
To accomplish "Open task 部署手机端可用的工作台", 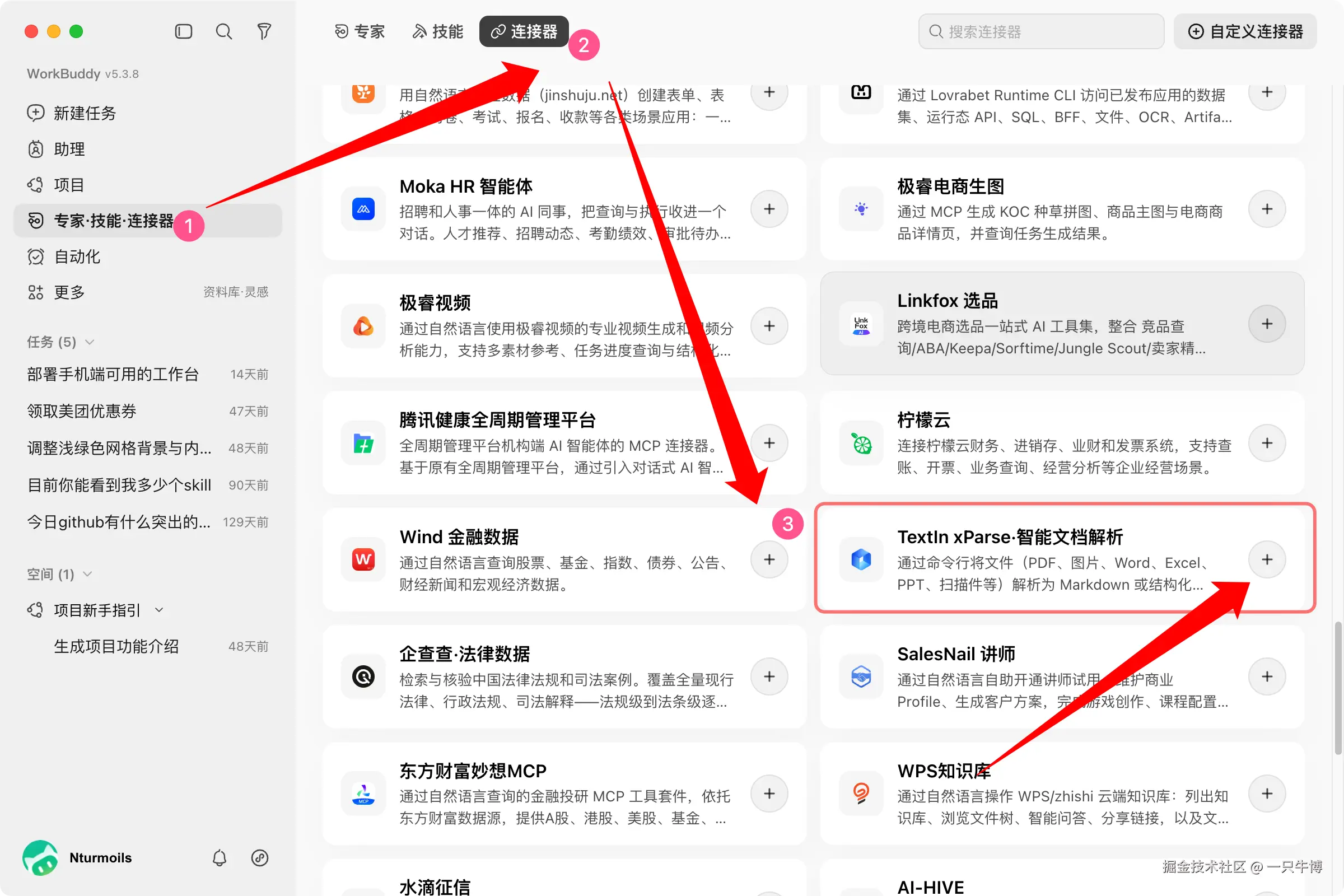I will click(x=148, y=374).
